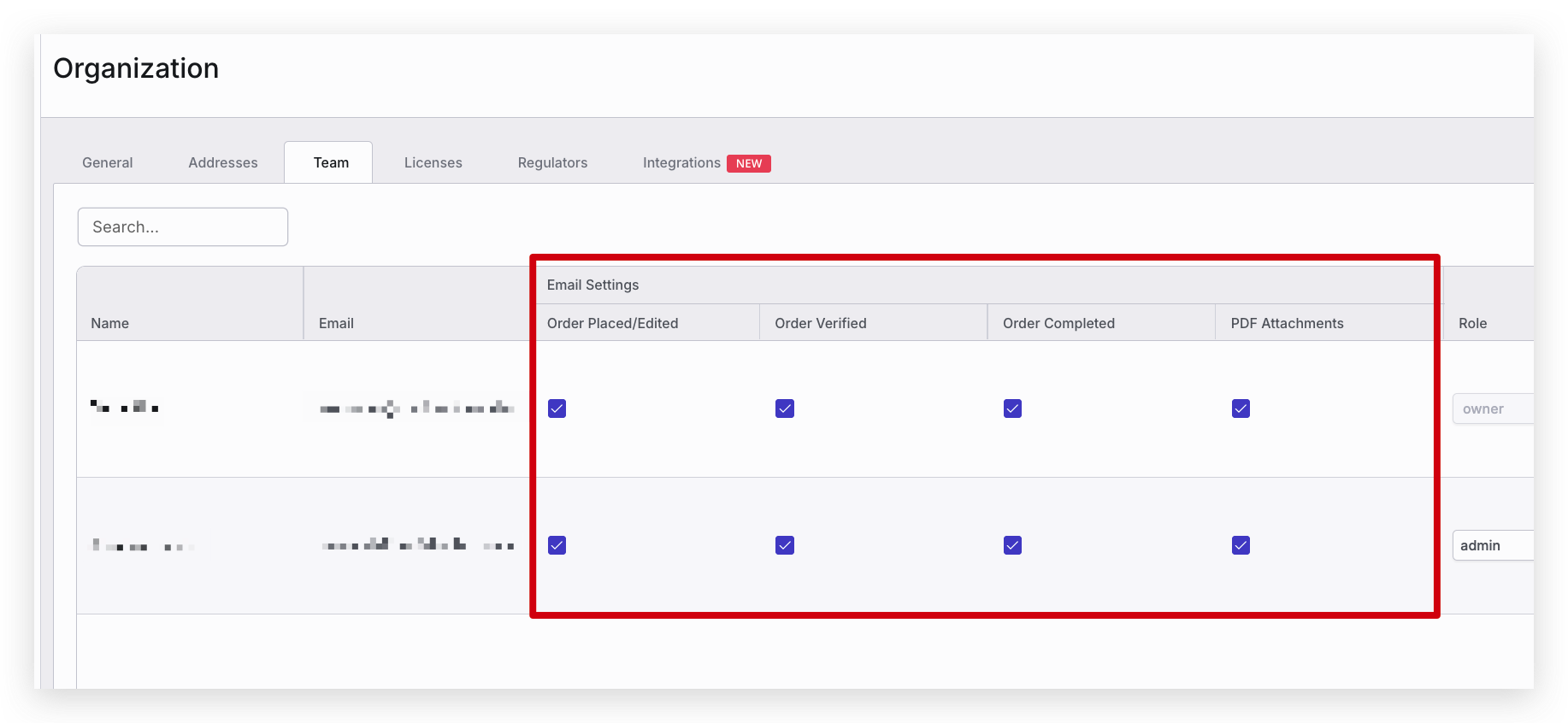Uncheck Order Placed/Edited for the admin row
This screenshot has width=1568, height=723.
pos(557,545)
